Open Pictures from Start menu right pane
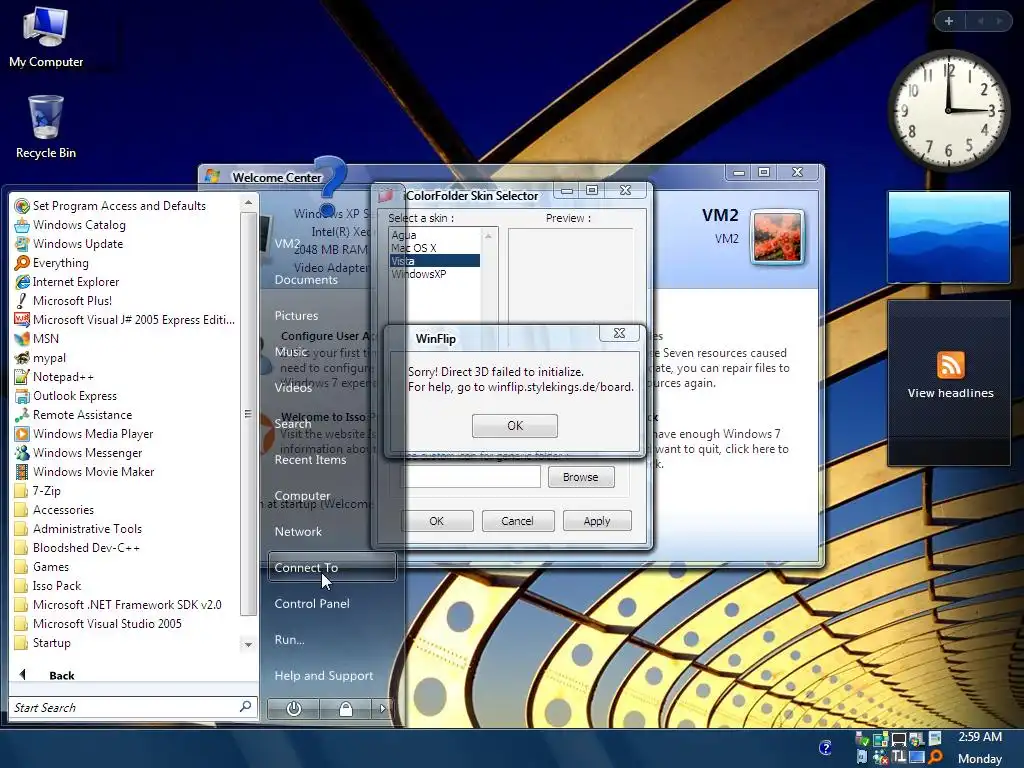Viewport: 1024px width, 768px height. (x=296, y=315)
